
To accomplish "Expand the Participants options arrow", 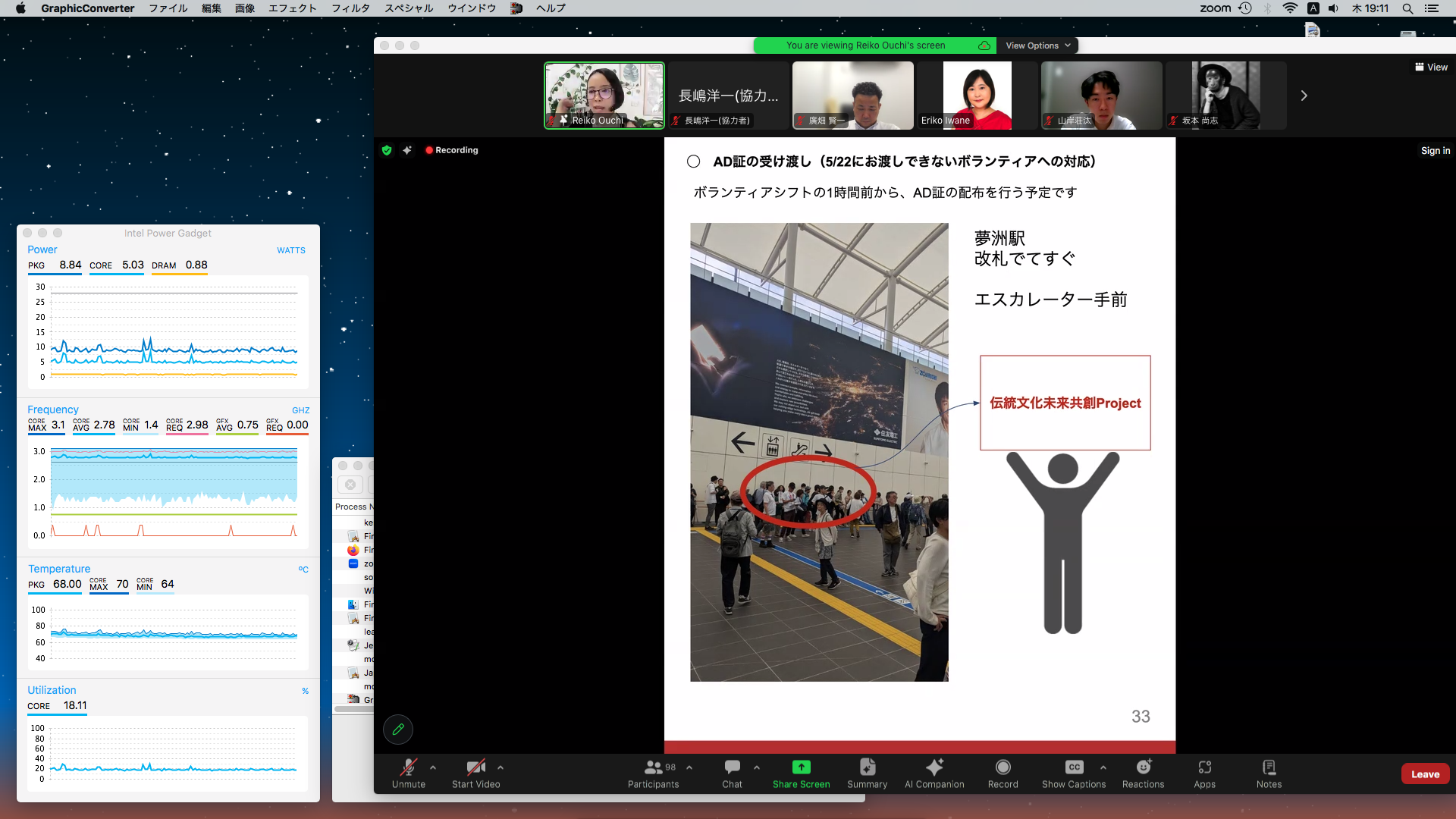I will pyautogui.click(x=689, y=767).
